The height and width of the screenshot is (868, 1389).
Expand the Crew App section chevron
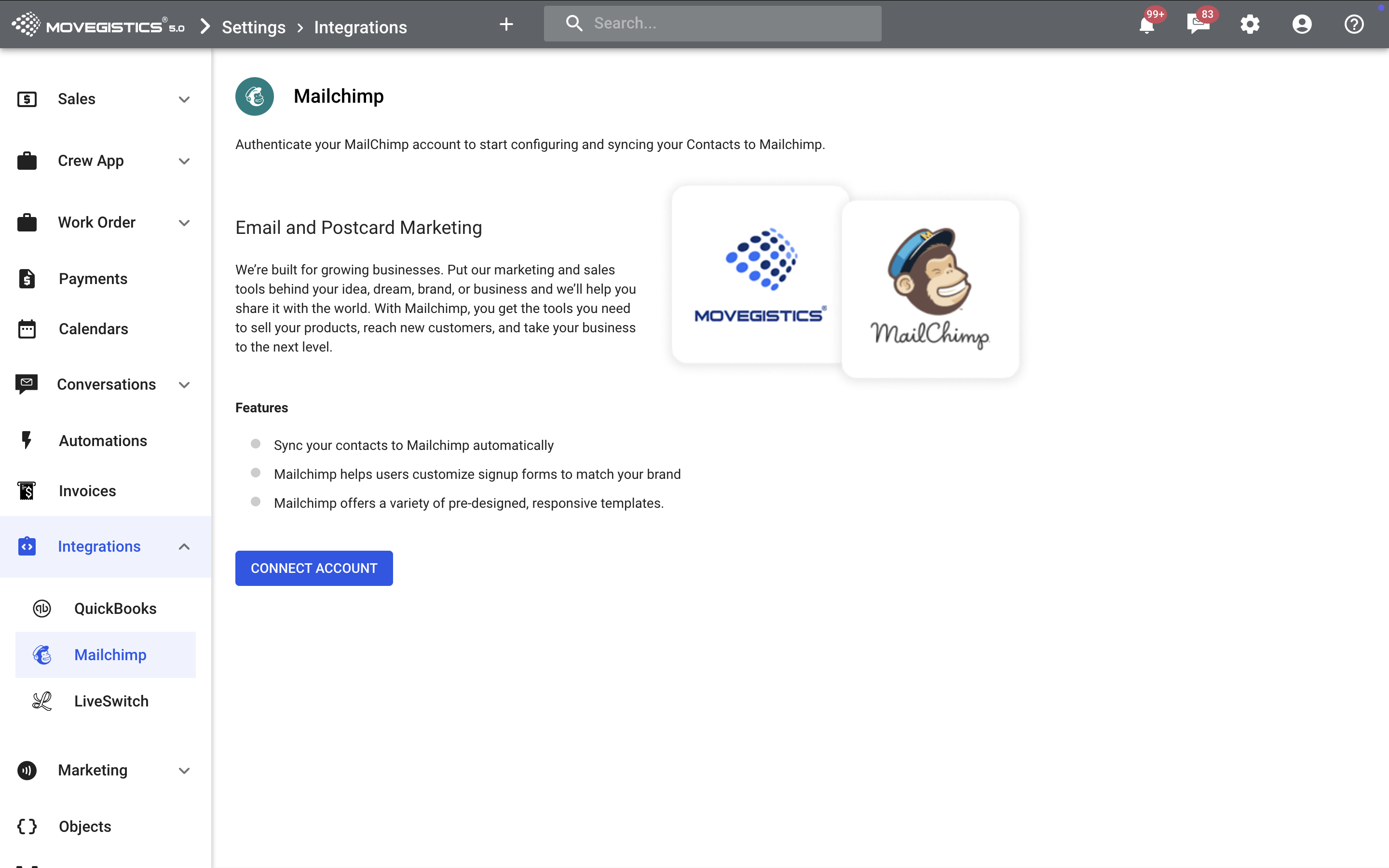click(x=184, y=162)
